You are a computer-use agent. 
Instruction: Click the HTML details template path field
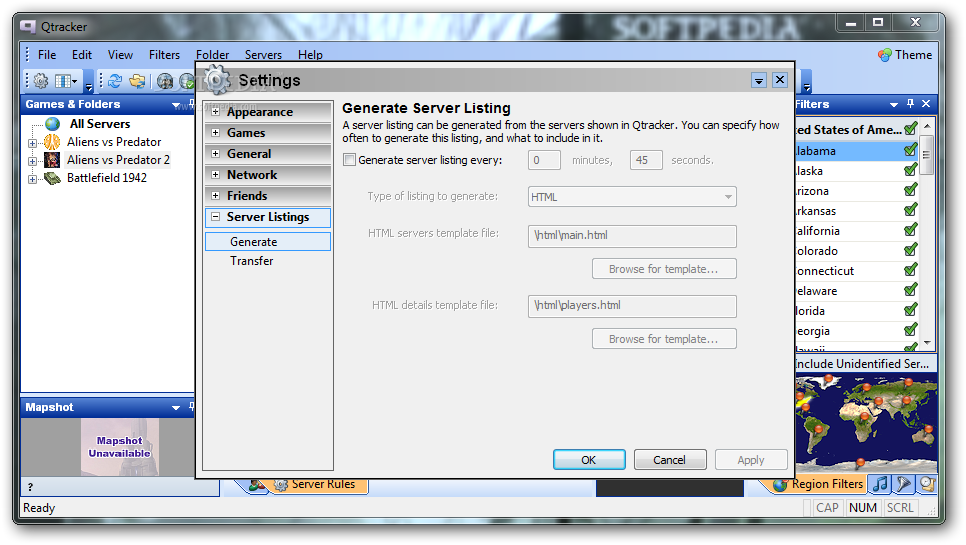tap(632, 306)
